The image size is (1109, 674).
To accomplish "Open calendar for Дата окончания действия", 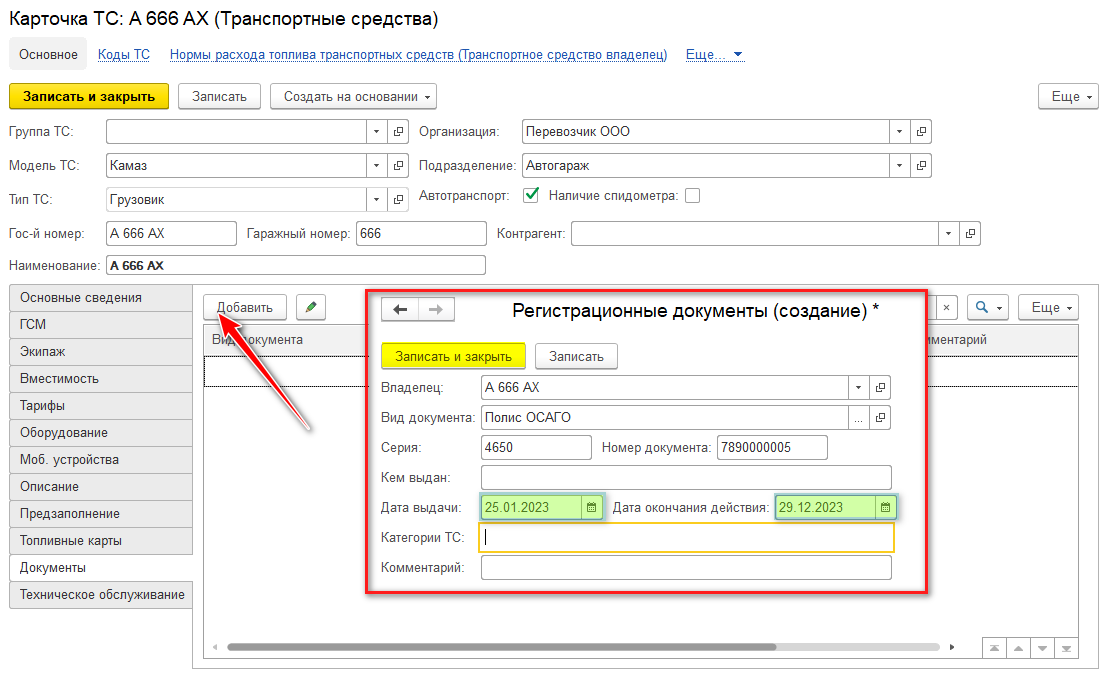I will pos(885,507).
